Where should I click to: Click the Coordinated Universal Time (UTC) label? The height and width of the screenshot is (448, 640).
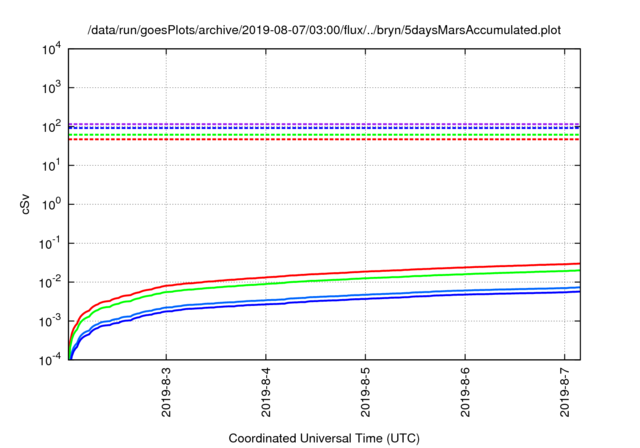324,439
